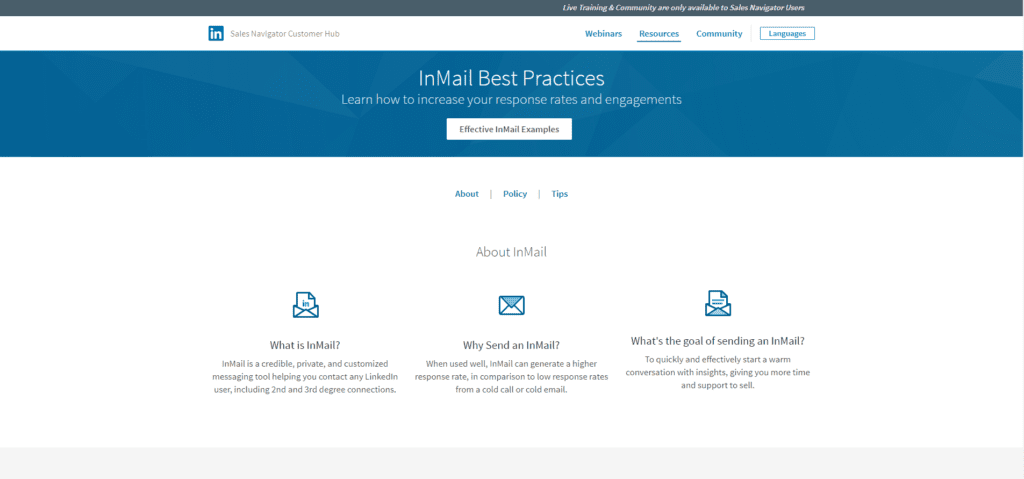Open the Webinars menu item
Image resolution: width=1024 pixels, height=479 pixels.
[x=603, y=34]
